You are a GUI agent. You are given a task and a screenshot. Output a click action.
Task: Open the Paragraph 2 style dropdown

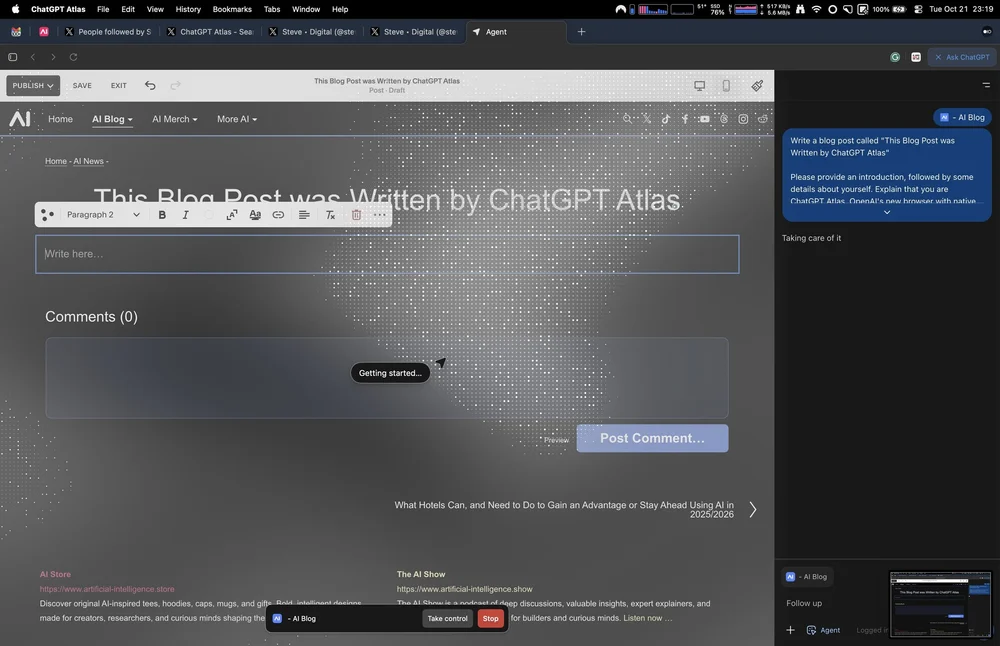[103, 215]
